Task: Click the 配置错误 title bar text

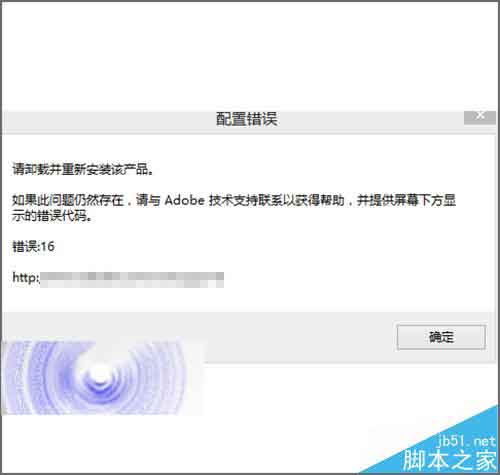Action: [246, 119]
